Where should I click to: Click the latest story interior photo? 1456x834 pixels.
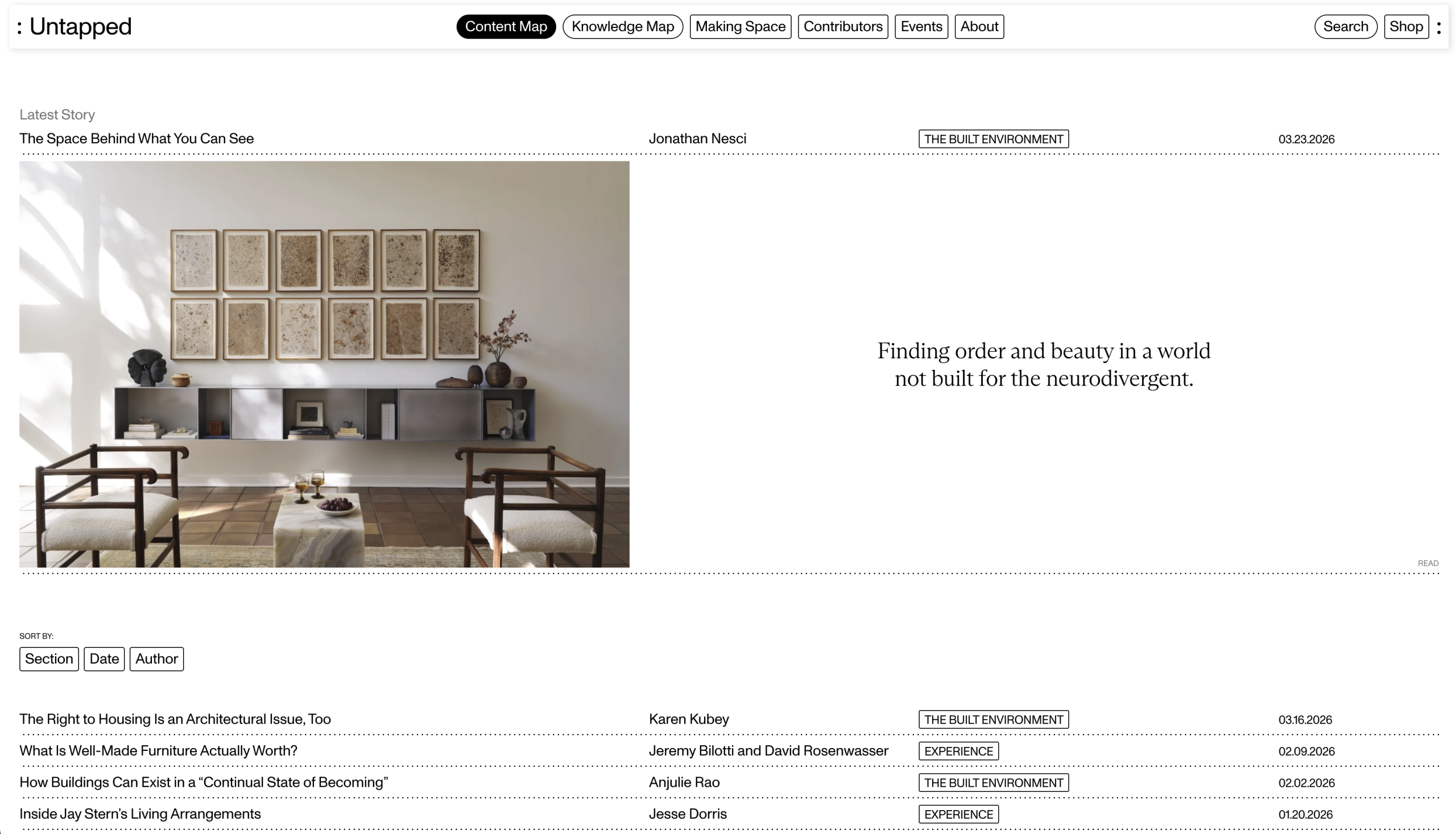(324, 364)
